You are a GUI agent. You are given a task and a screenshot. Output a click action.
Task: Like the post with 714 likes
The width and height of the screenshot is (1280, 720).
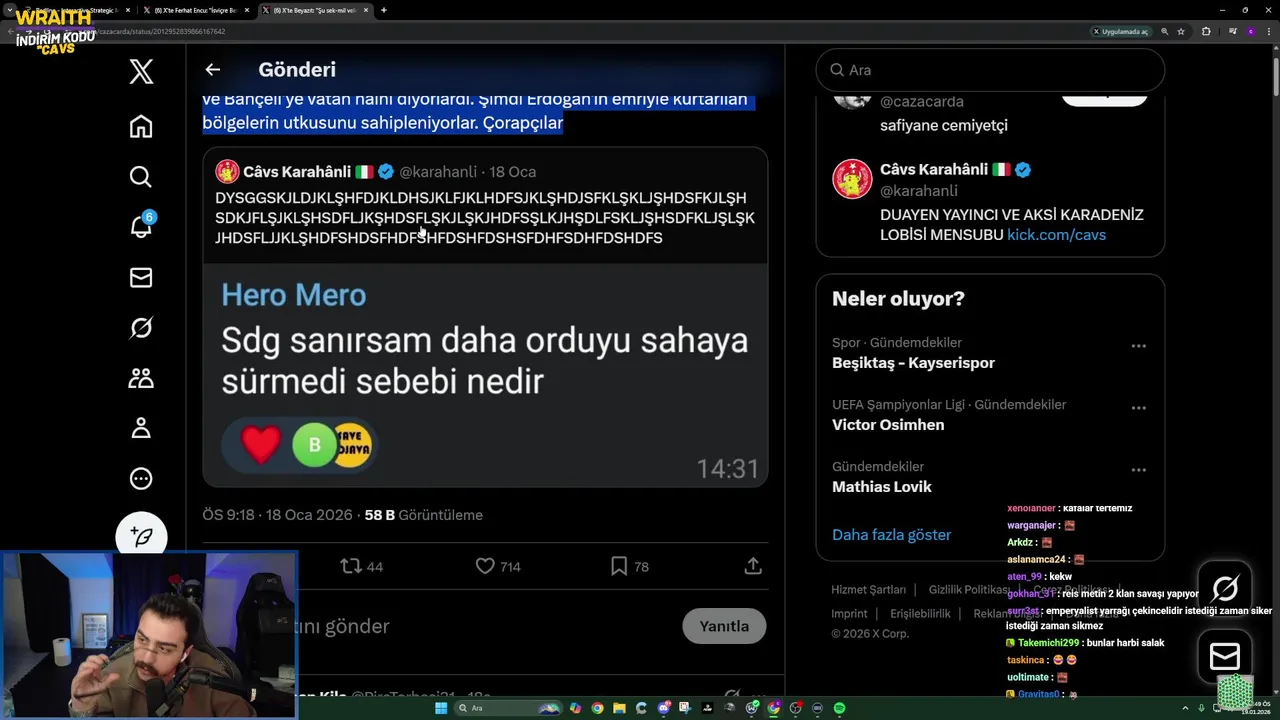(498, 566)
